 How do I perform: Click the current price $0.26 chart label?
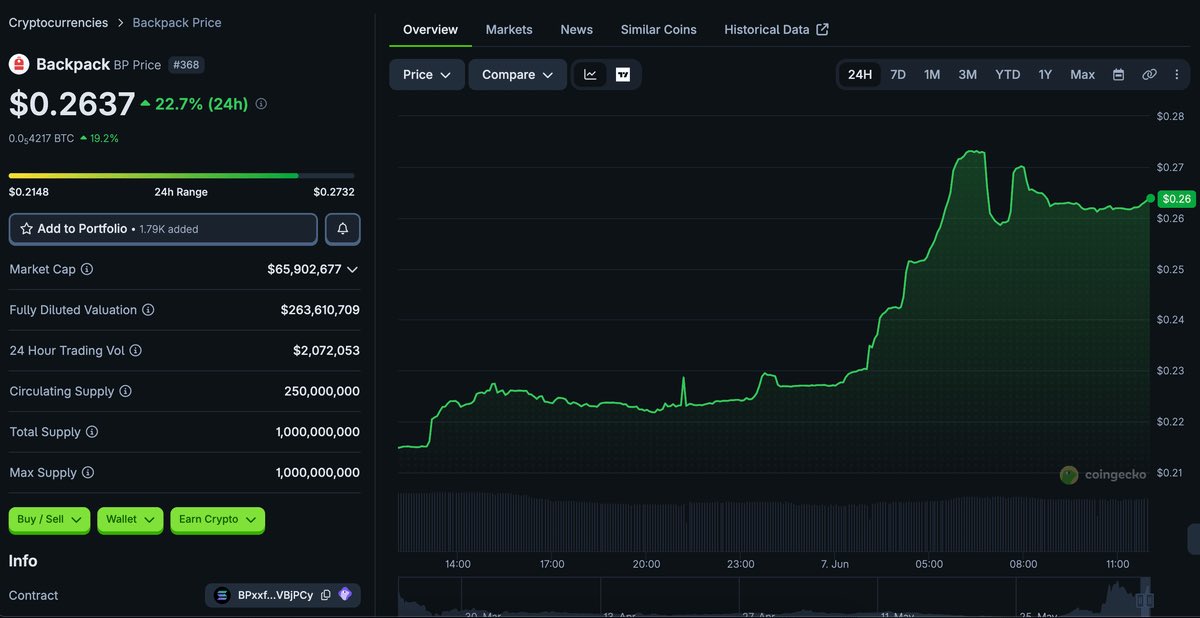pos(1177,199)
